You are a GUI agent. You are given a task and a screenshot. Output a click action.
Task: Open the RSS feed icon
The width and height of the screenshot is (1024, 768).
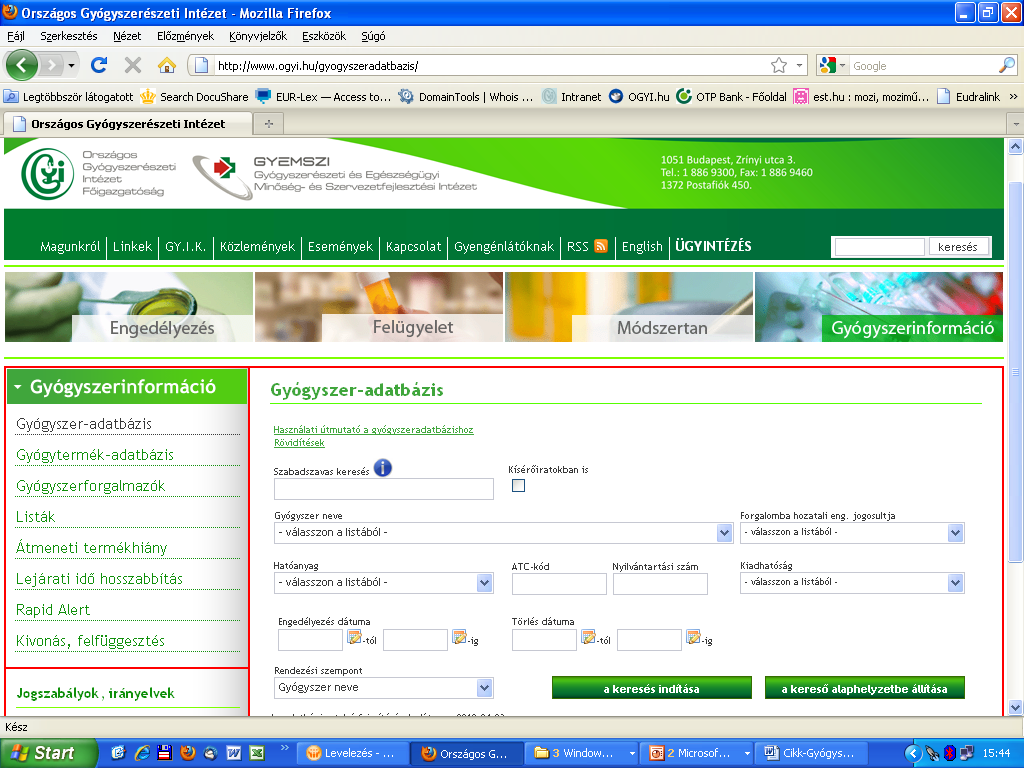tap(601, 246)
